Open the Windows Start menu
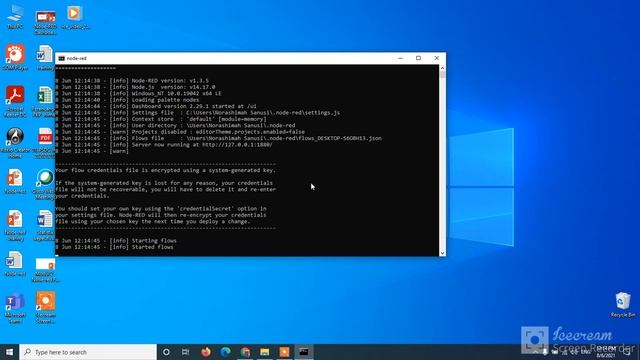 pos(9,352)
